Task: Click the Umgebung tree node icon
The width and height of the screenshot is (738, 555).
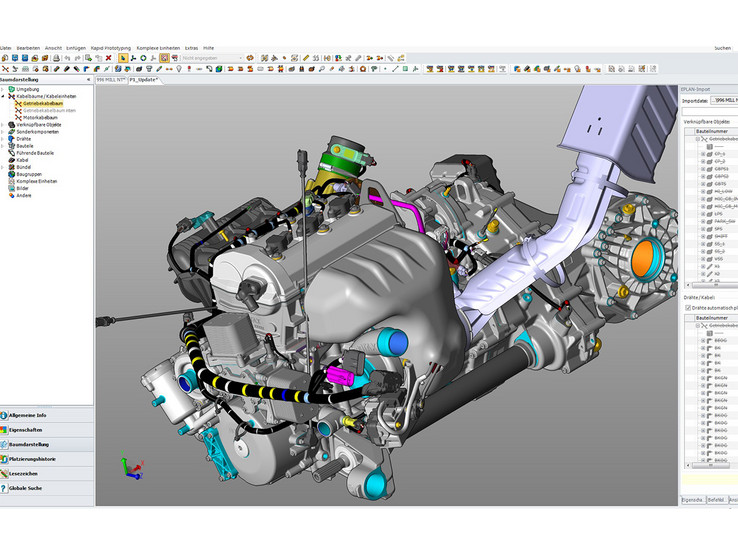Action: [11, 89]
